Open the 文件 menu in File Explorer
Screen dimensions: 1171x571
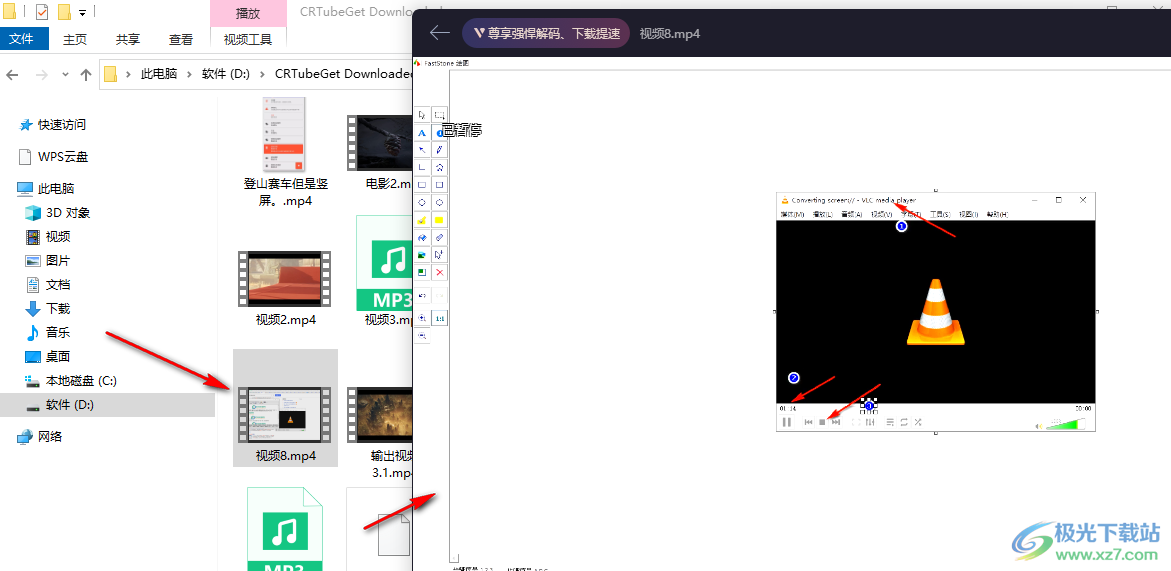[x=25, y=39]
